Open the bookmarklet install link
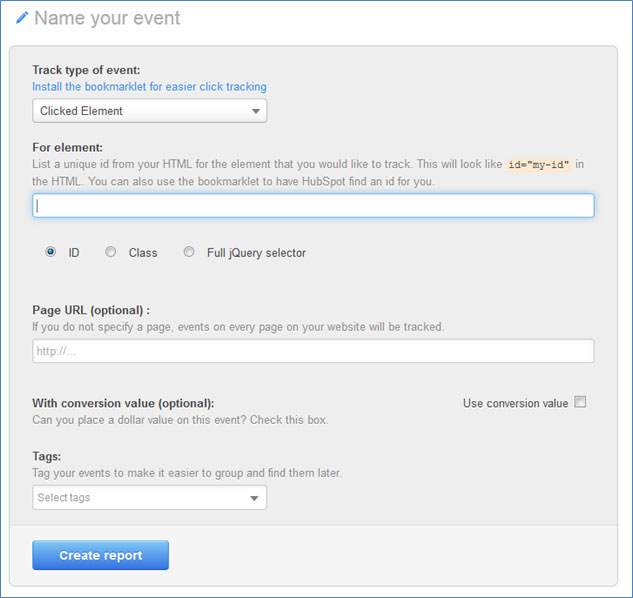Image resolution: width=633 pixels, height=598 pixels. (149, 87)
